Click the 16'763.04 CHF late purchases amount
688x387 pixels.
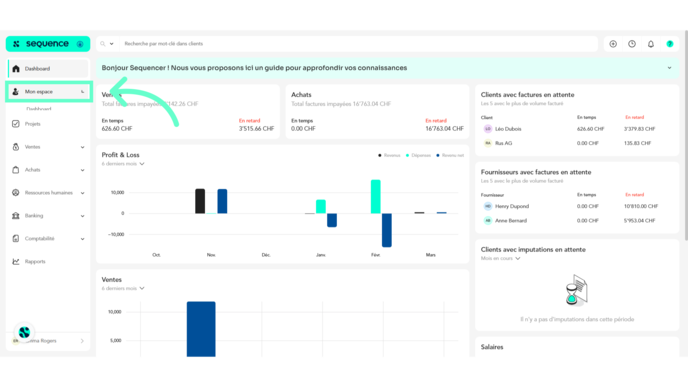point(444,129)
